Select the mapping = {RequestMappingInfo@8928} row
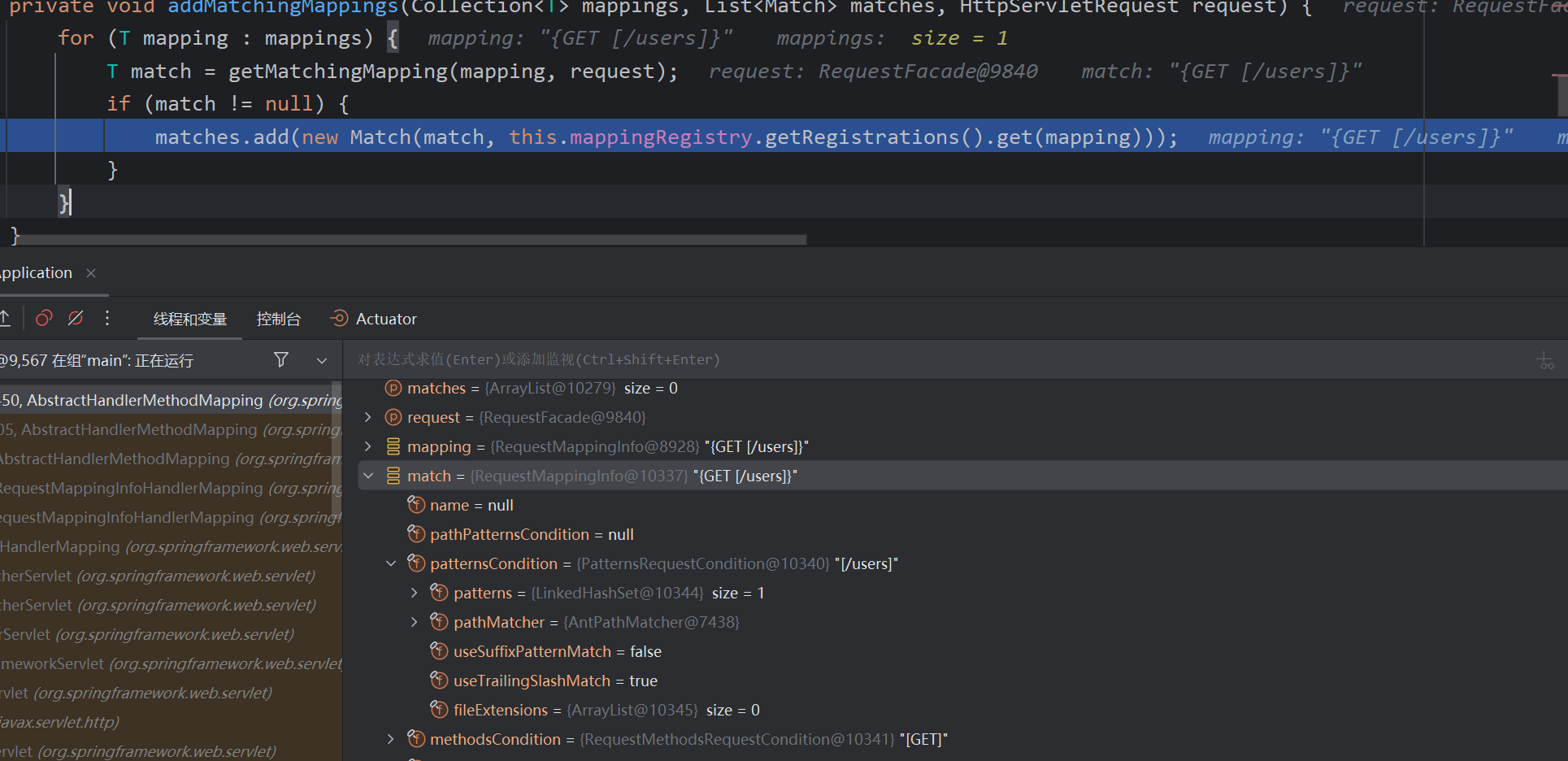Viewport: 1568px width, 761px height. click(962, 446)
